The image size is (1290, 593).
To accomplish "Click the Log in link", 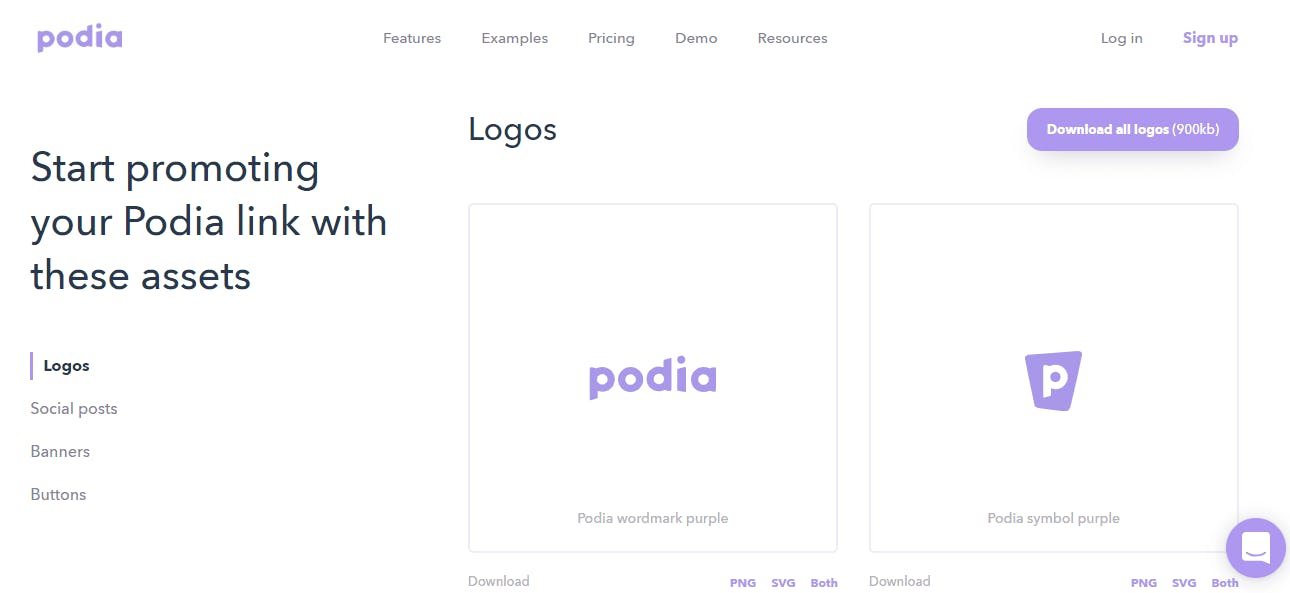I will click(1121, 38).
